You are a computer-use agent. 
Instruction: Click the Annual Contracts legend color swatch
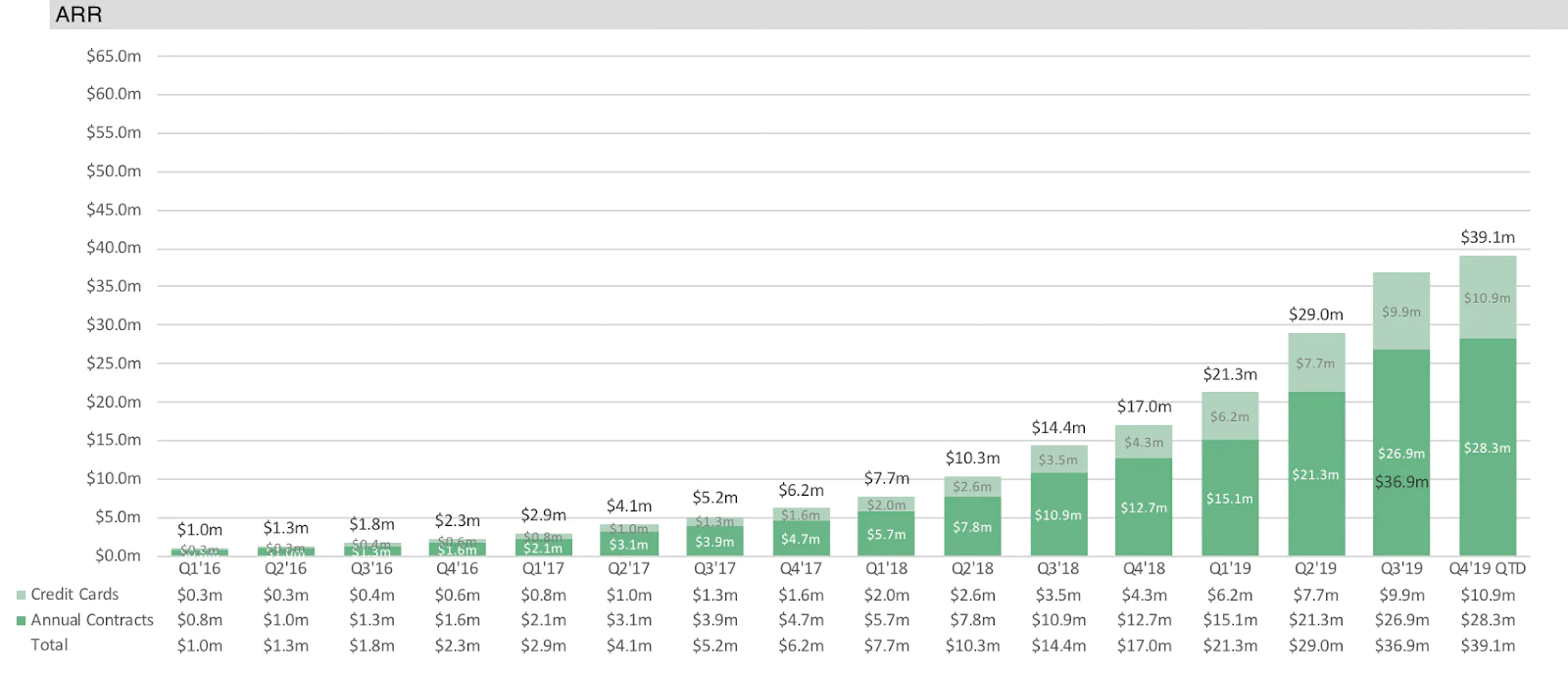click(x=21, y=620)
